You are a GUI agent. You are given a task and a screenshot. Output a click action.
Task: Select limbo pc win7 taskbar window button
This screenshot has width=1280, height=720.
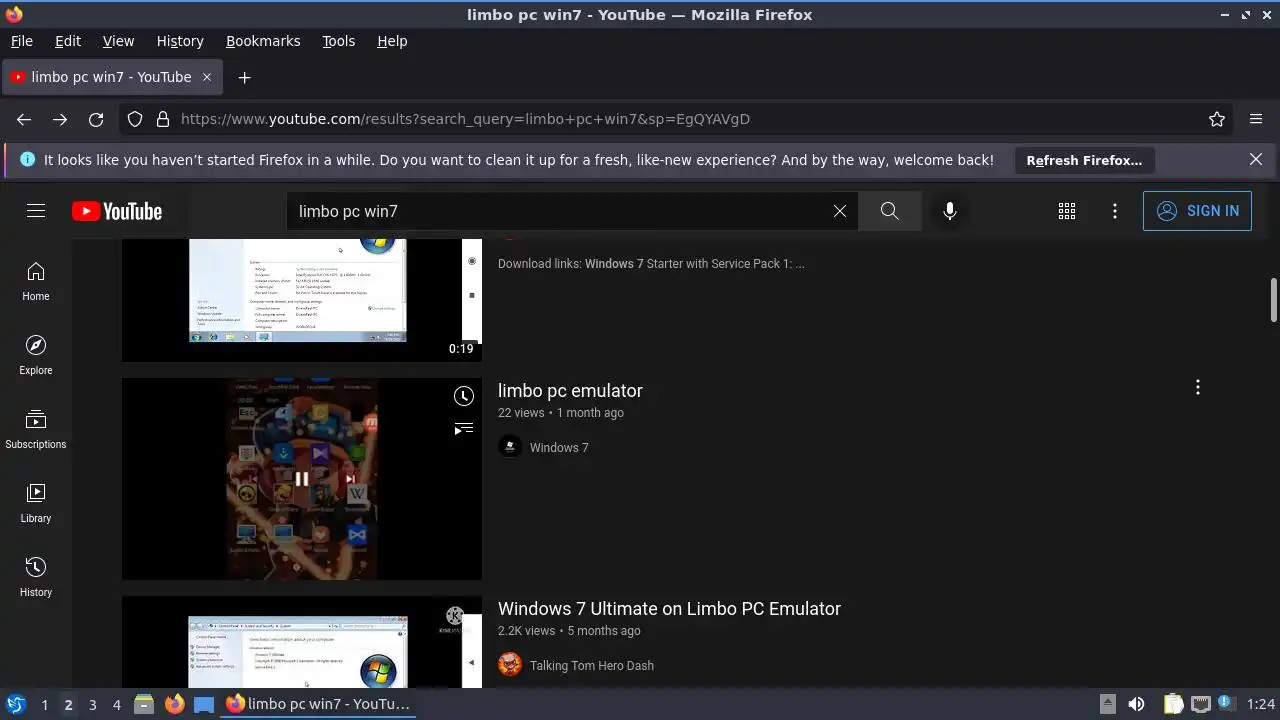coord(318,704)
